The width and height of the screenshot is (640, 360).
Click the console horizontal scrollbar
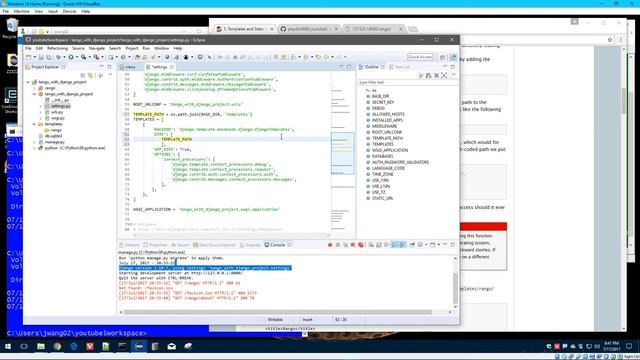click(285, 312)
